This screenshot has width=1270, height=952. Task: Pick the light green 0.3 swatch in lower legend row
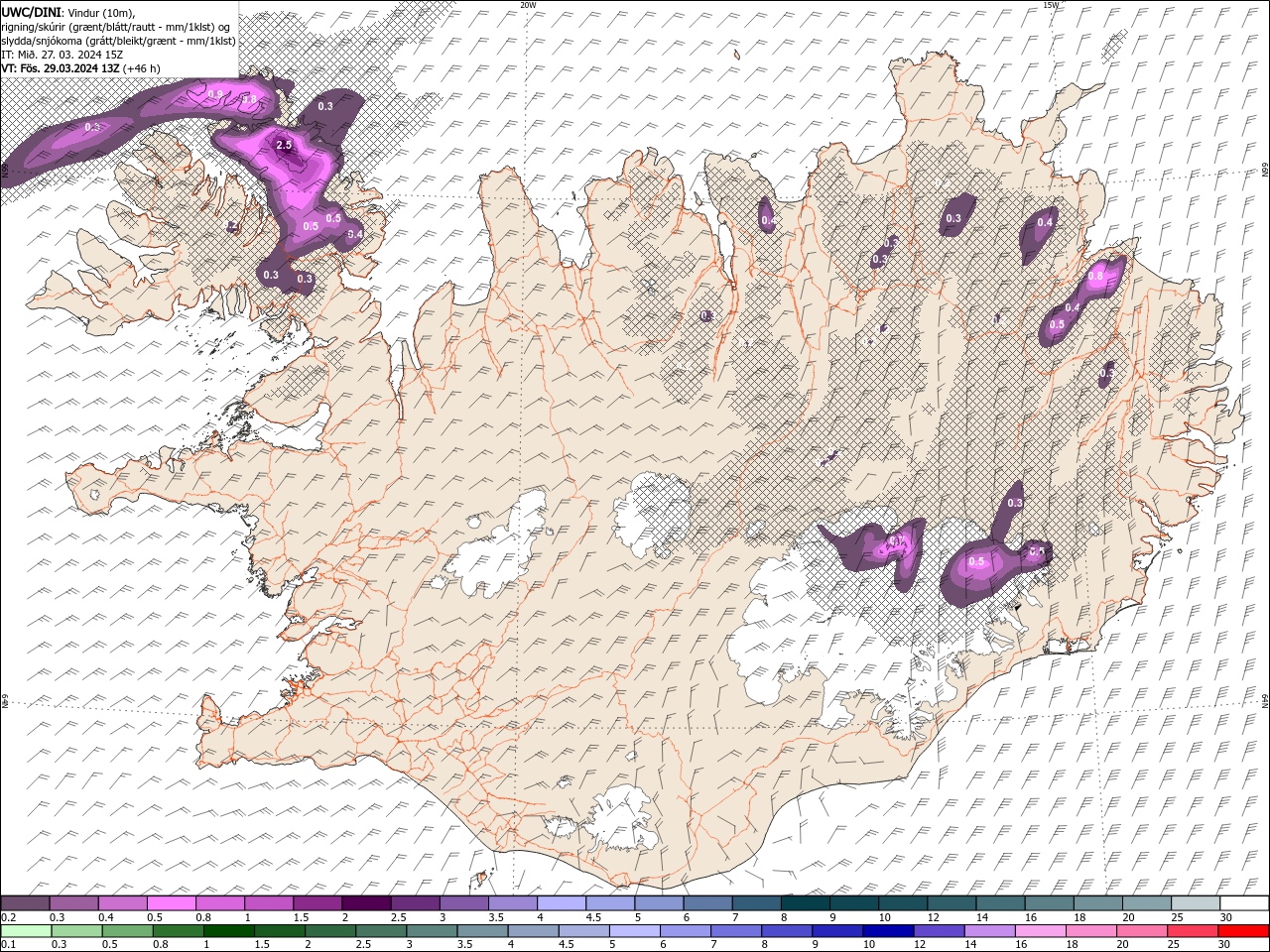pos(76,931)
